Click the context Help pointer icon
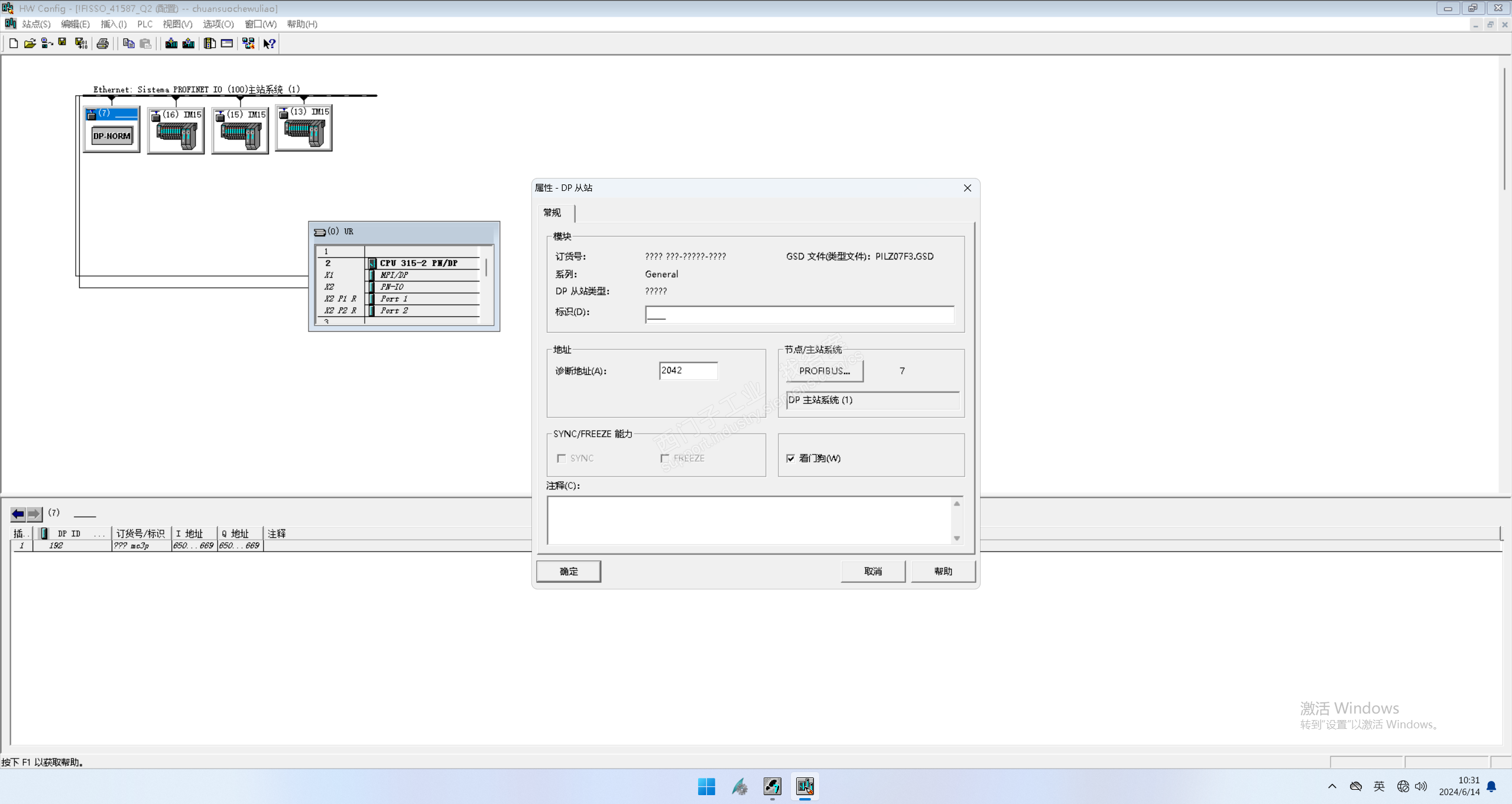 coord(270,43)
